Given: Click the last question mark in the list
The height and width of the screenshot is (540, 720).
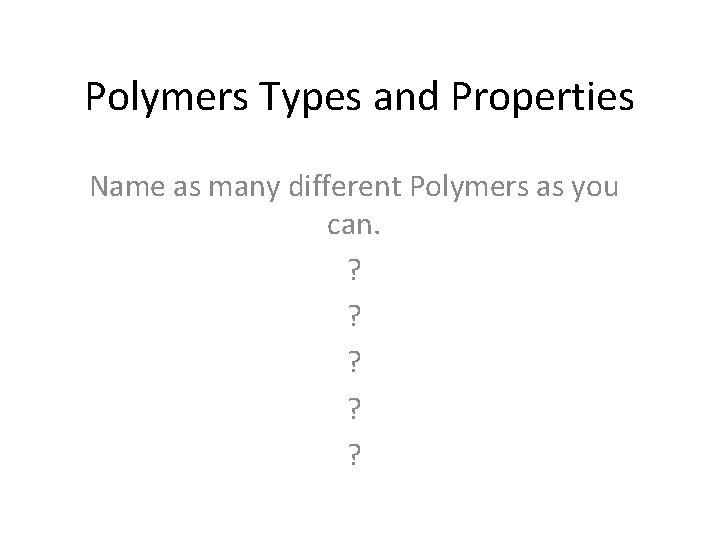Looking at the screenshot, I should [x=354, y=455].
